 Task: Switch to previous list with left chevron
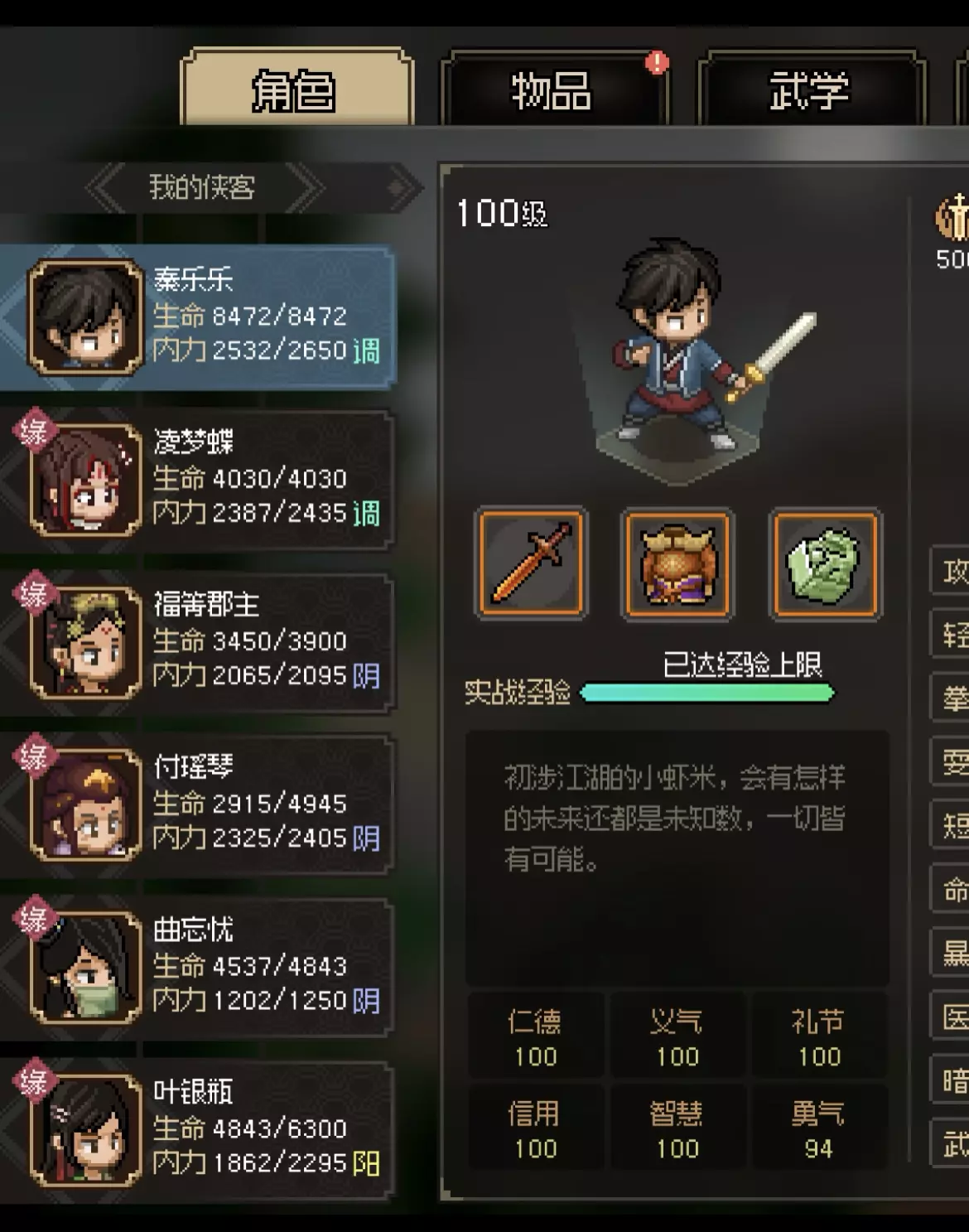[x=105, y=188]
